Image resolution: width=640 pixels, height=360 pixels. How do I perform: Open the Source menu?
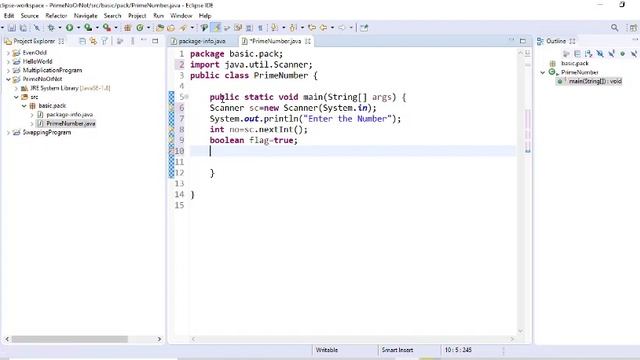coord(29,16)
